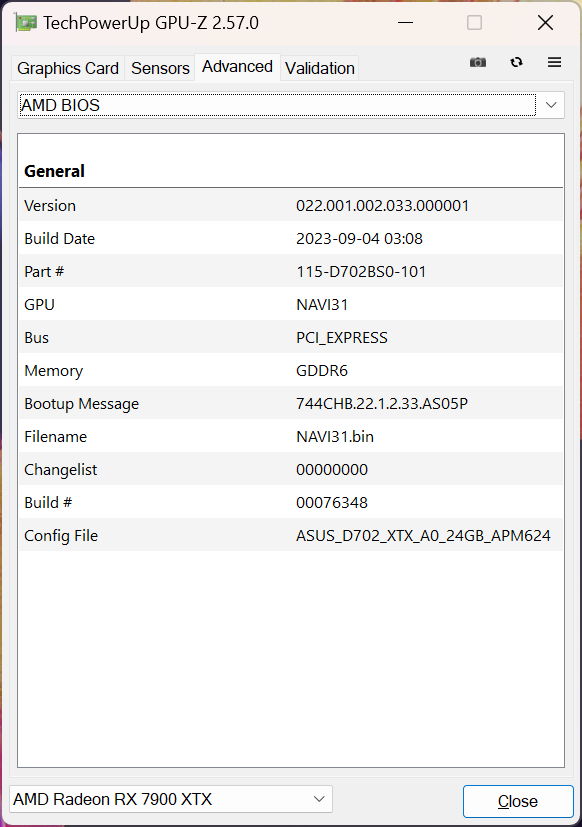This screenshot has width=582, height=827.
Task: Take a screenshot with the camera icon
Action: pyautogui.click(x=478, y=63)
